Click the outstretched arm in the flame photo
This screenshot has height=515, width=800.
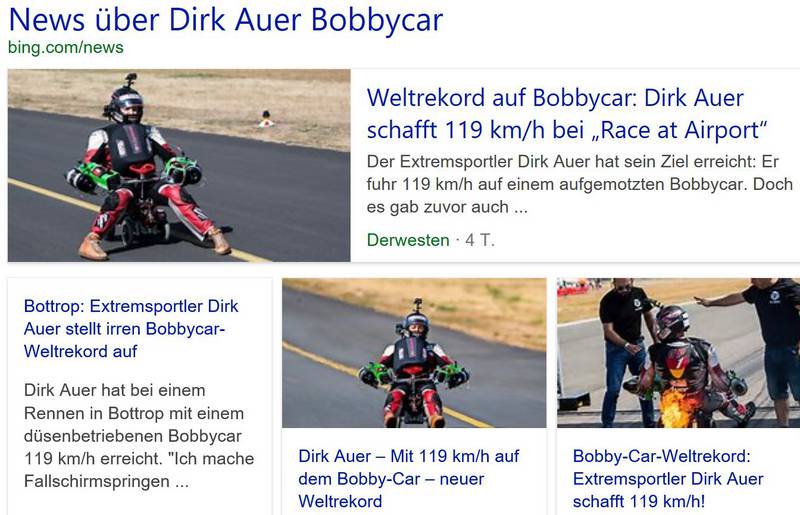tap(720, 300)
